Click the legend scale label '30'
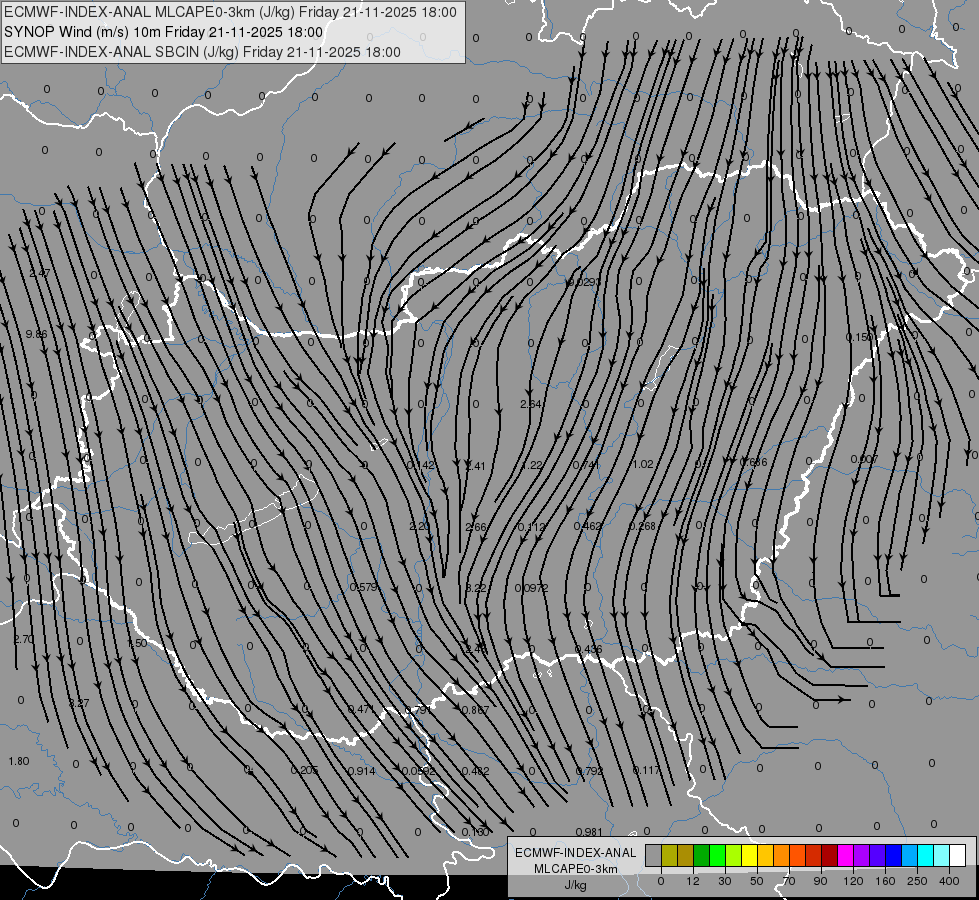Image resolution: width=979 pixels, height=900 pixels. pyautogui.click(x=725, y=881)
